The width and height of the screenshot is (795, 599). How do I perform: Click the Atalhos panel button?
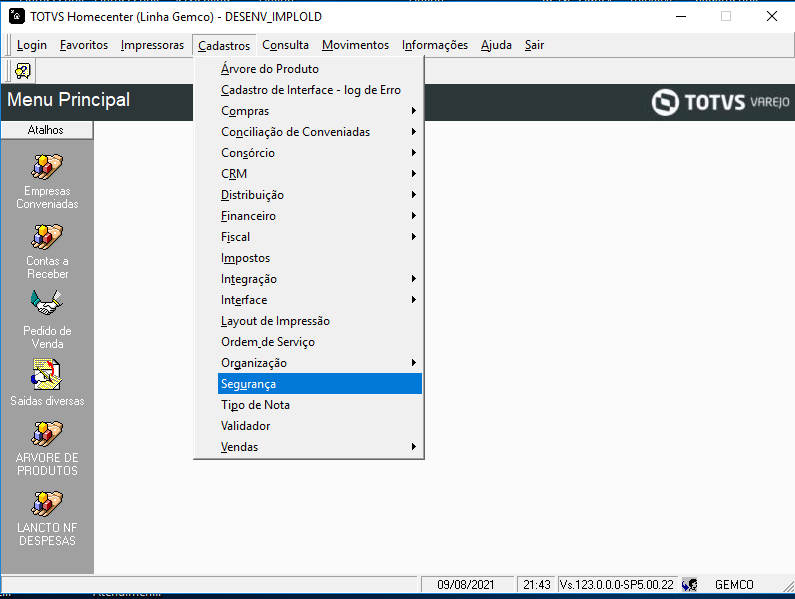click(x=47, y=130)
